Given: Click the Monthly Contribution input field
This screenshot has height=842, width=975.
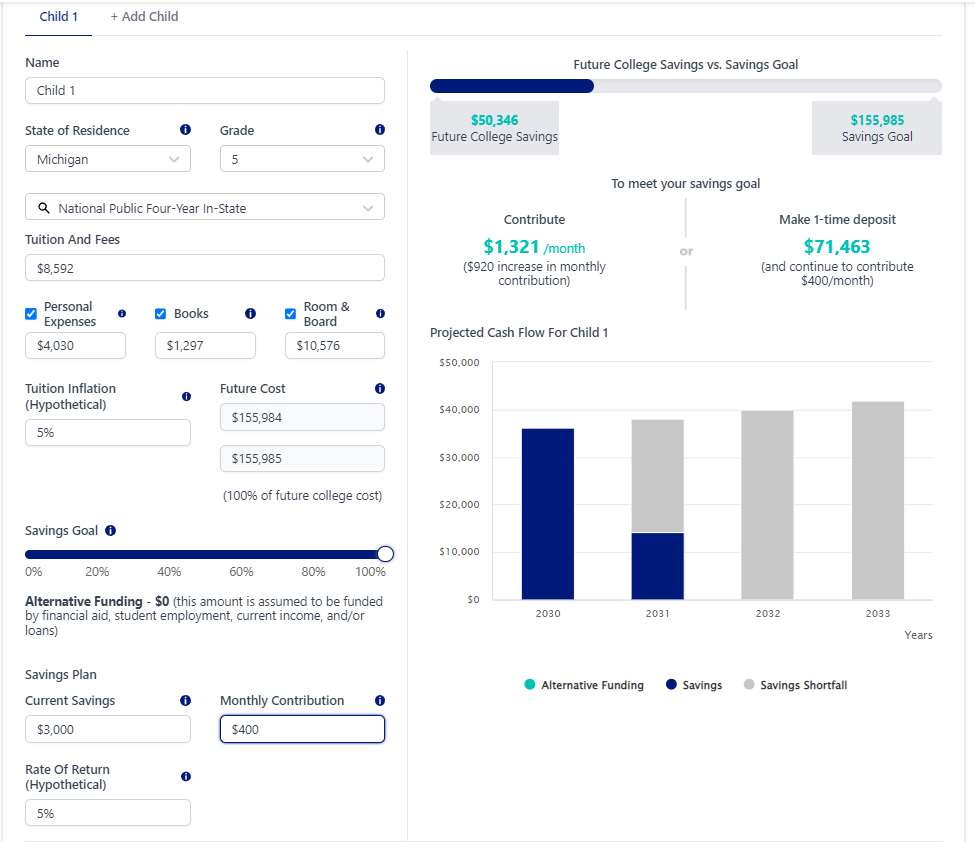Looking at the screenshot, I should click(302, 729).
